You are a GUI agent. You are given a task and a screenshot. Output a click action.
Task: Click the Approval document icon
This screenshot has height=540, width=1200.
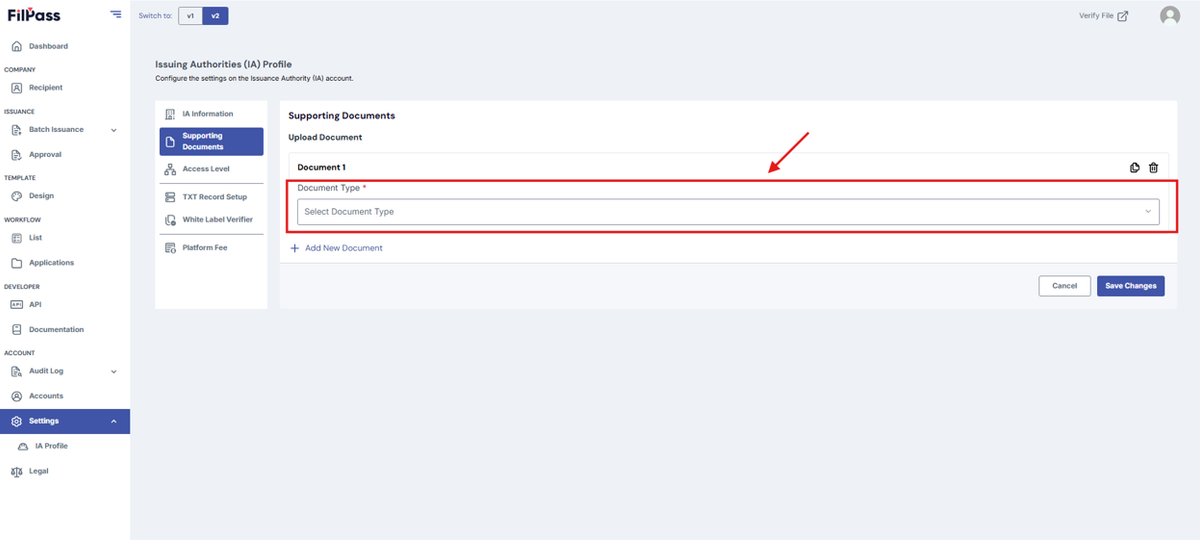[x=17, y=155]
